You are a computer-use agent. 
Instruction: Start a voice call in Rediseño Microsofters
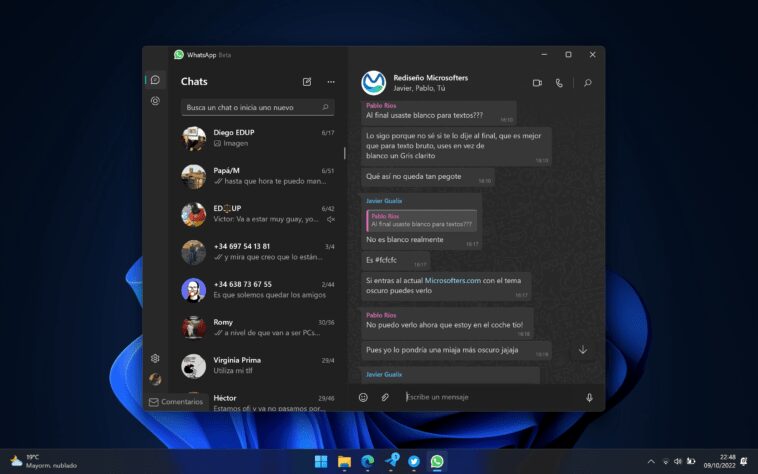(x=559, y=83)
